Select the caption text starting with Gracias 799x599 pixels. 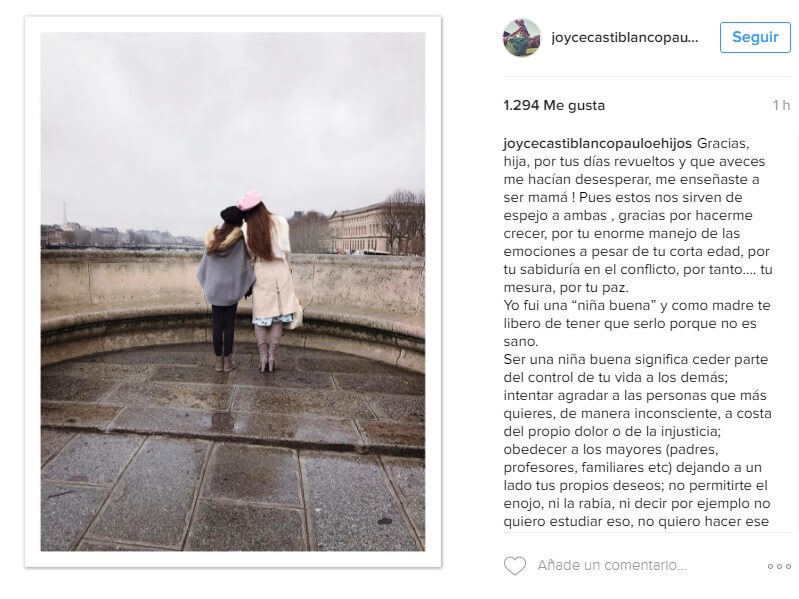(x=637, y=215)
